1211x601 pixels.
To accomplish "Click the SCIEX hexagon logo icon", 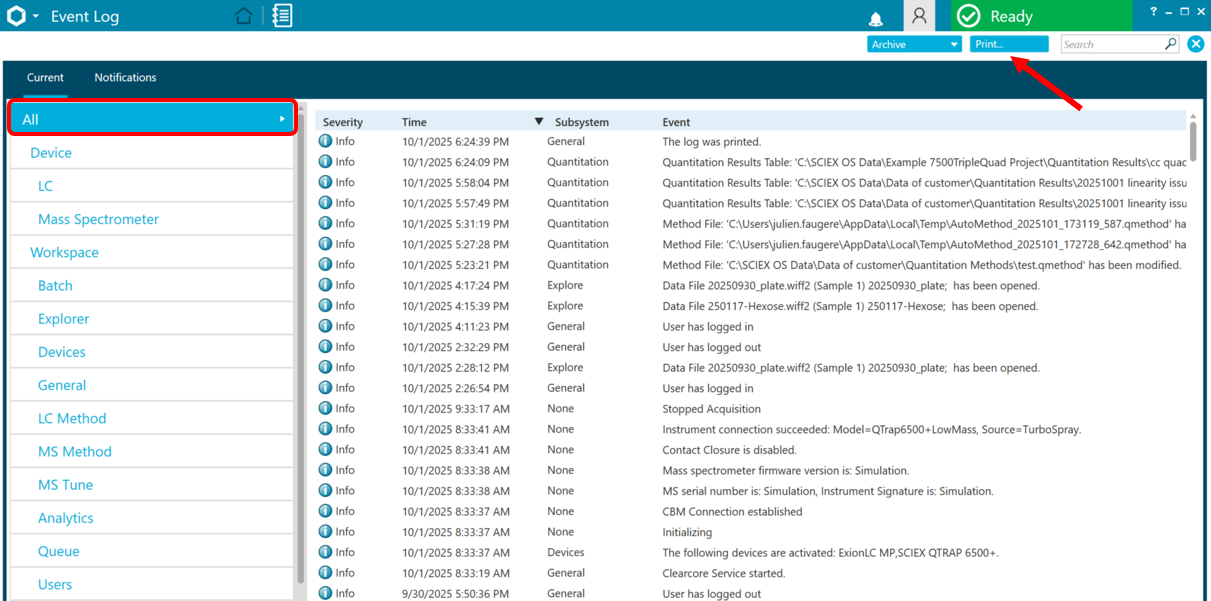I will (x=15, y=16).
